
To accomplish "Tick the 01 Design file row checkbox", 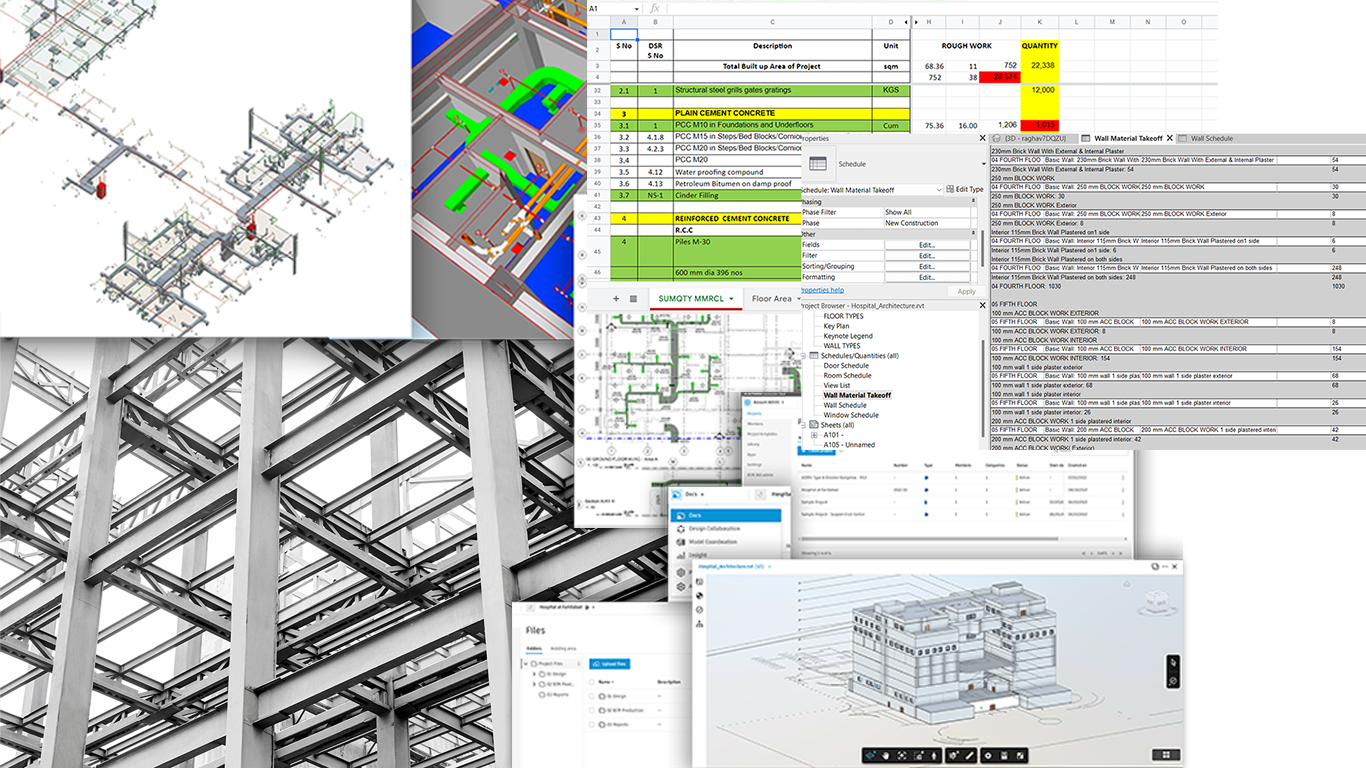I will pyautogui.click(x=591, y=696).
